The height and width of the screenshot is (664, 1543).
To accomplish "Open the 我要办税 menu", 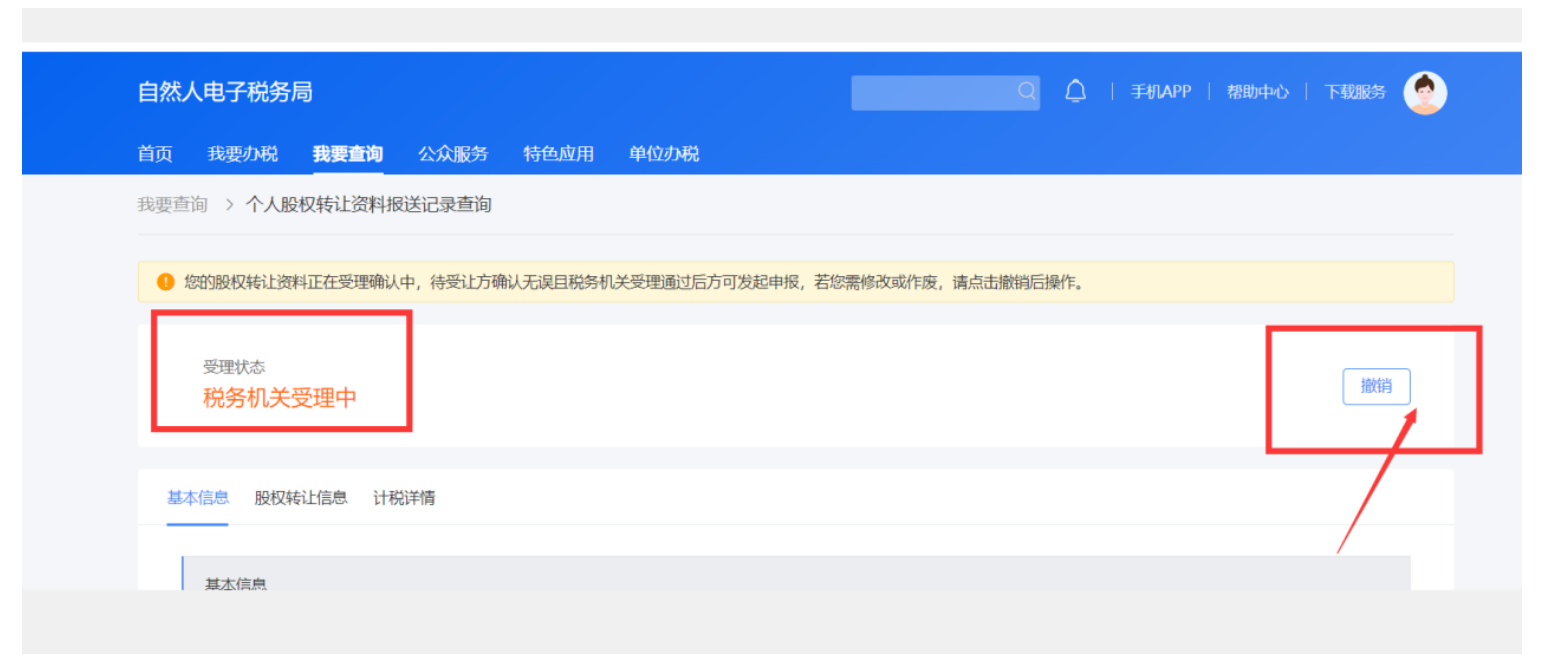I will tap(243, 154).
